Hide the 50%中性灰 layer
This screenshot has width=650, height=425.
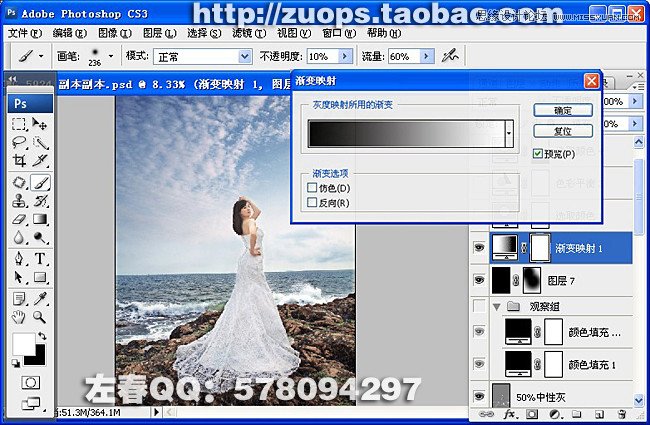(x=479, y=396)
